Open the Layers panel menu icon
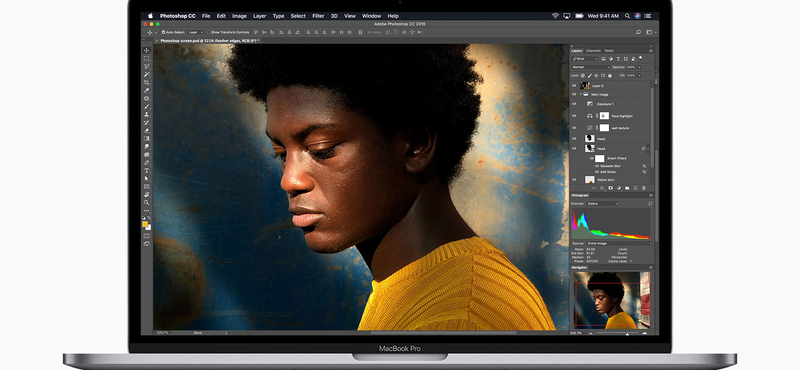Image resolution: width=800 pixels, height=370 pixels. click(651, 51)
